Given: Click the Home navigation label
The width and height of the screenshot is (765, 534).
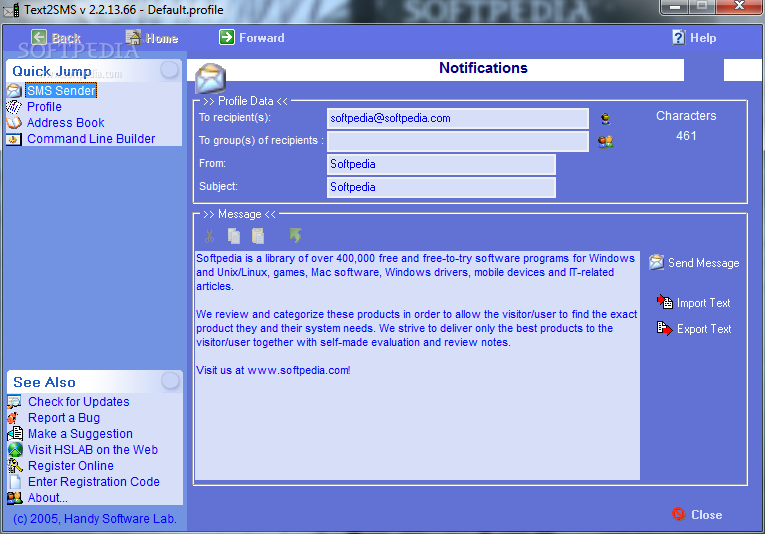Looking at the screenshot, I should coord(162,38).
